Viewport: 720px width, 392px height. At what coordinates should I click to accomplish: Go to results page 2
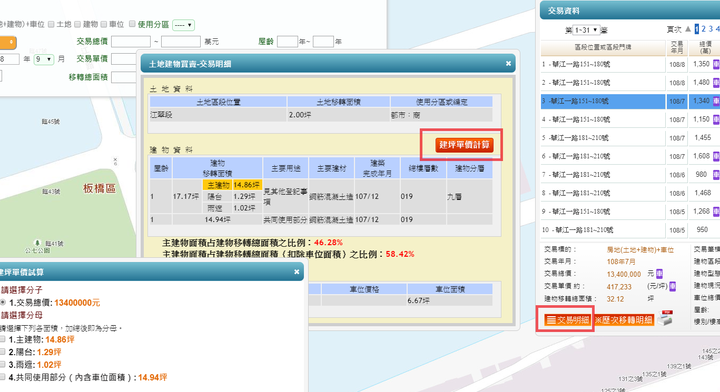[x=703, y=29]
